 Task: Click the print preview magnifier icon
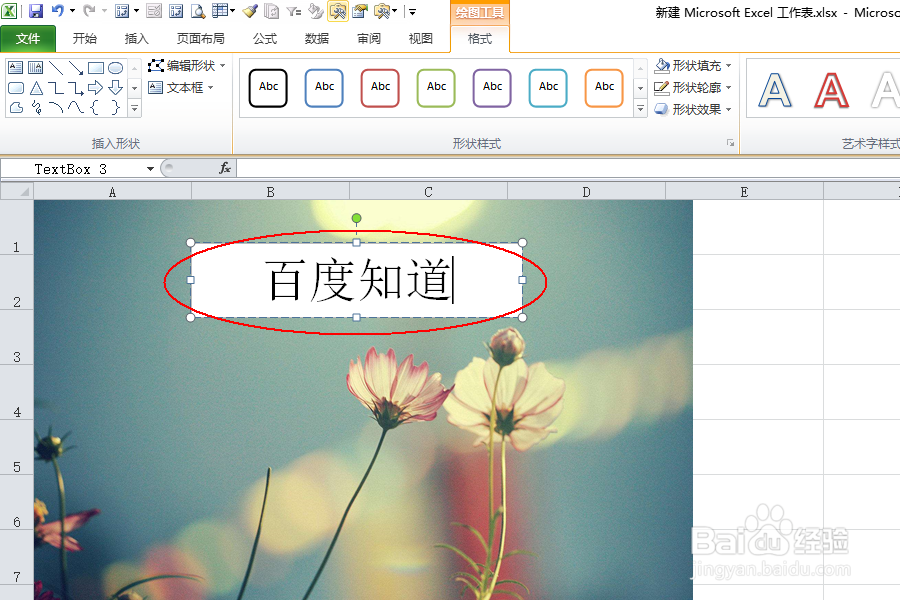[x=197, y=11]
